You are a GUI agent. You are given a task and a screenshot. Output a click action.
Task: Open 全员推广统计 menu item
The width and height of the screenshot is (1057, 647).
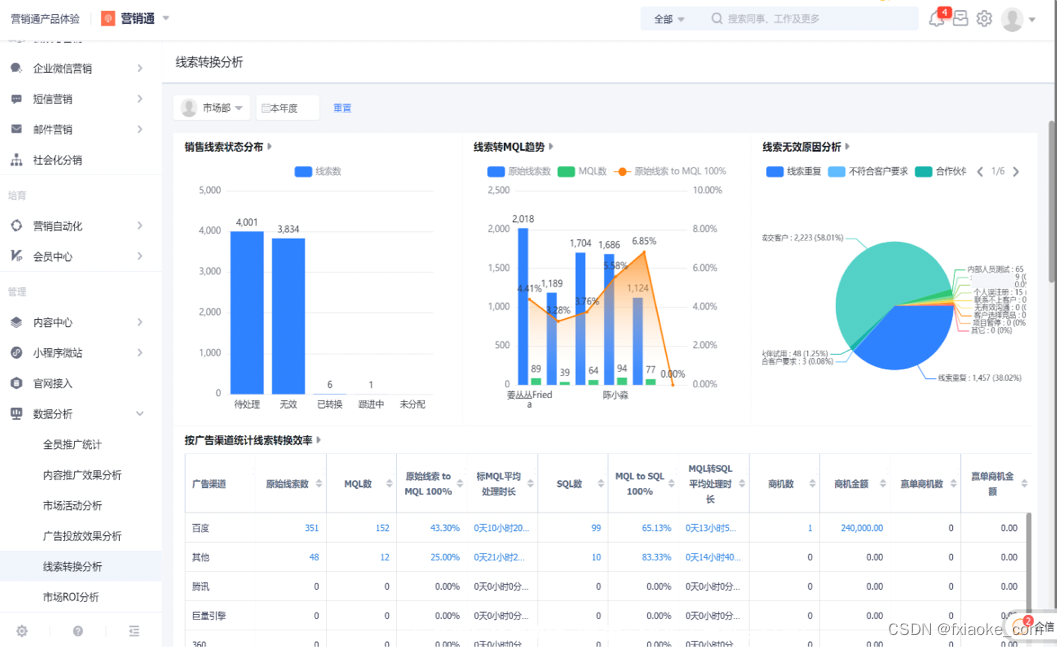pyautogui.click(x=72, y=445)
